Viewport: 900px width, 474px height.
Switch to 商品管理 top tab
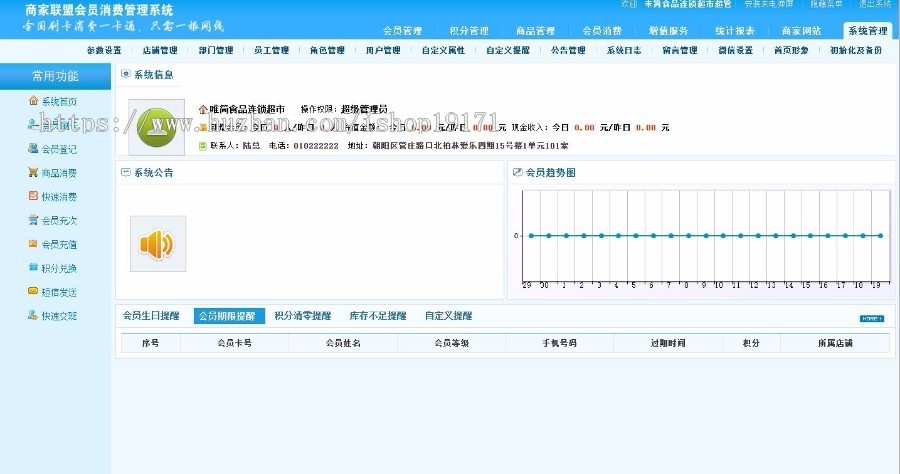pos(536,31)
